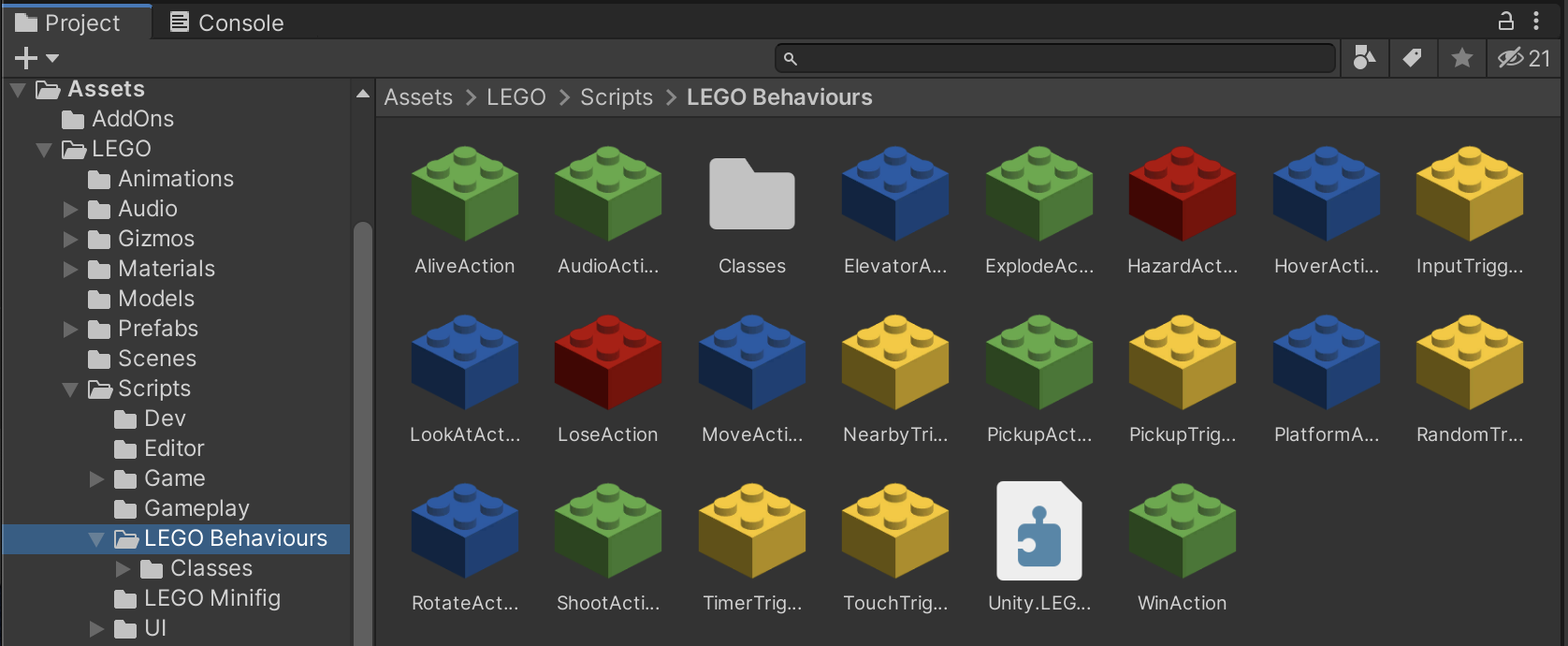
Task: Click the scroll-up arrow above the tree
Action: pos(363,94)
